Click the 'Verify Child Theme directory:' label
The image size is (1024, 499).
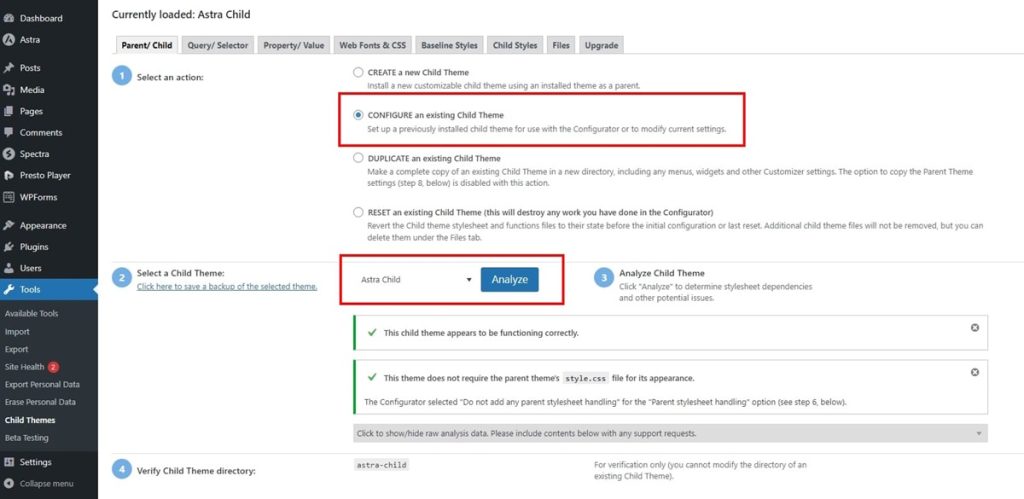click(196, 470)
